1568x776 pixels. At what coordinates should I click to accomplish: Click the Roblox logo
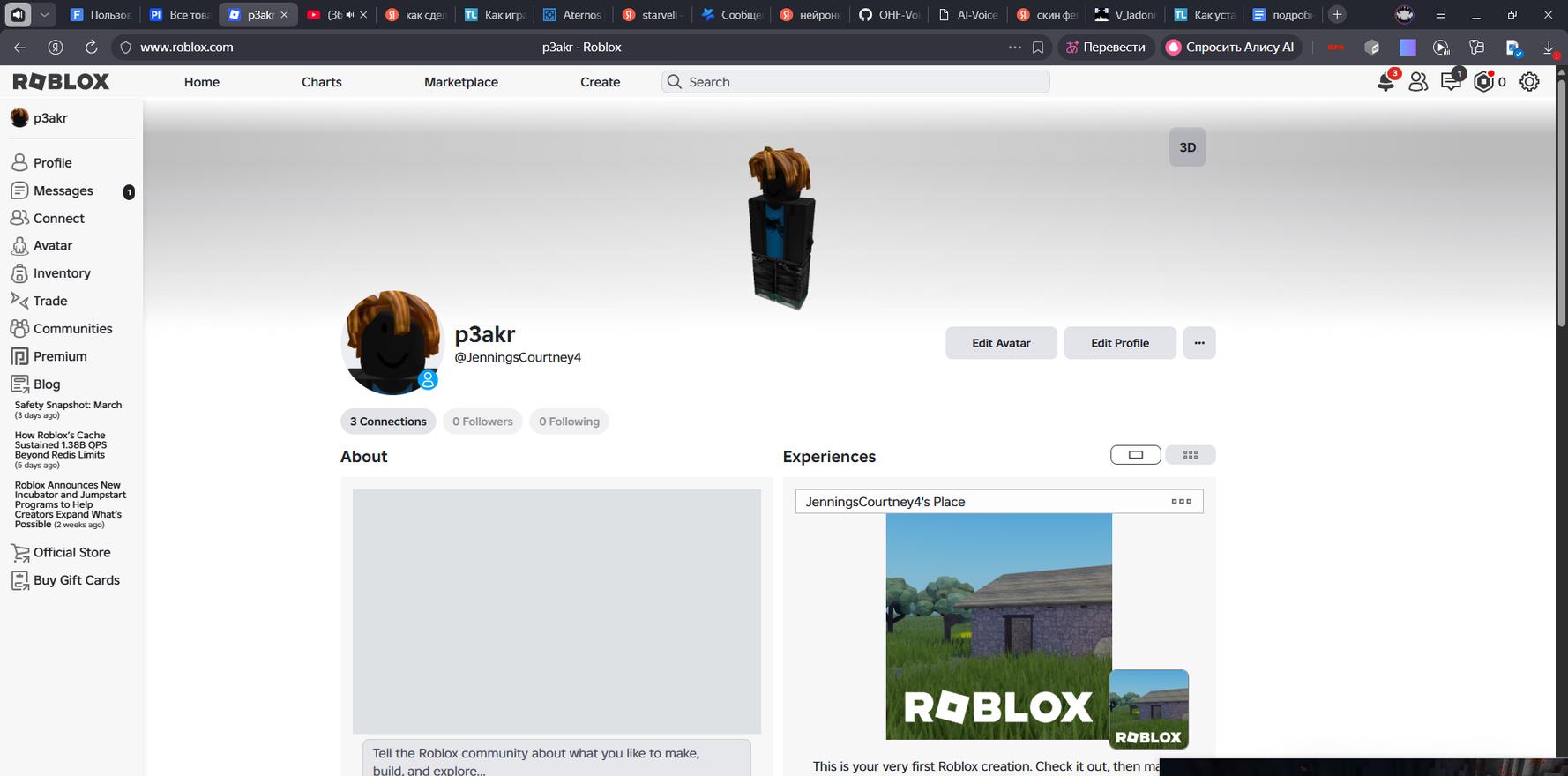(x=62, y=82)
